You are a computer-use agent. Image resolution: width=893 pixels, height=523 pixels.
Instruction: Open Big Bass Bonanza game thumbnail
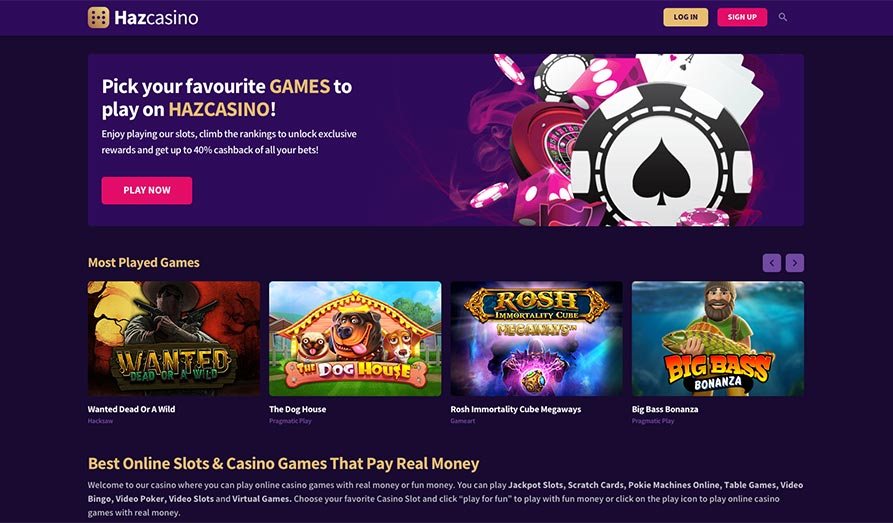(x=717, y=338)
